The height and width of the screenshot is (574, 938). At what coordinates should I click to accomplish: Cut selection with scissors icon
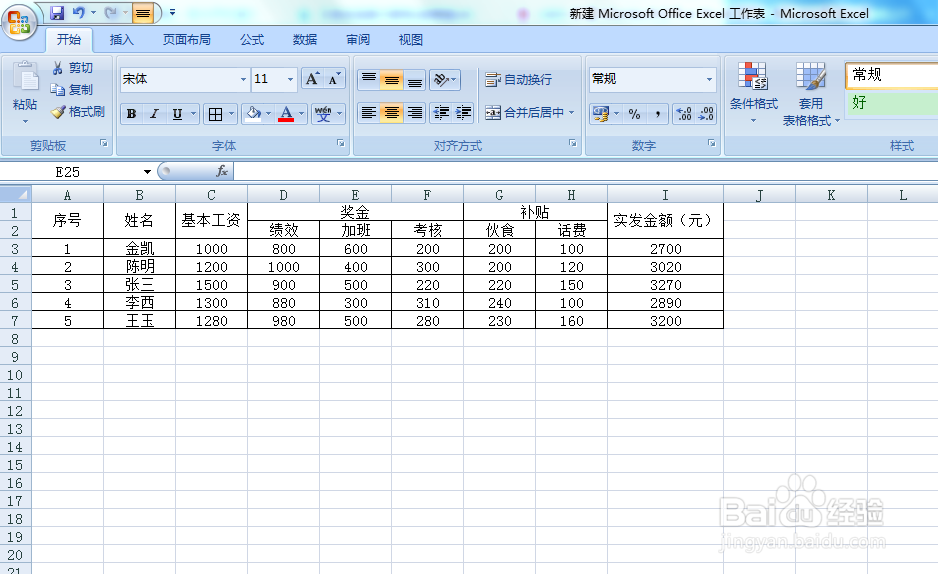tap(58, 68)
